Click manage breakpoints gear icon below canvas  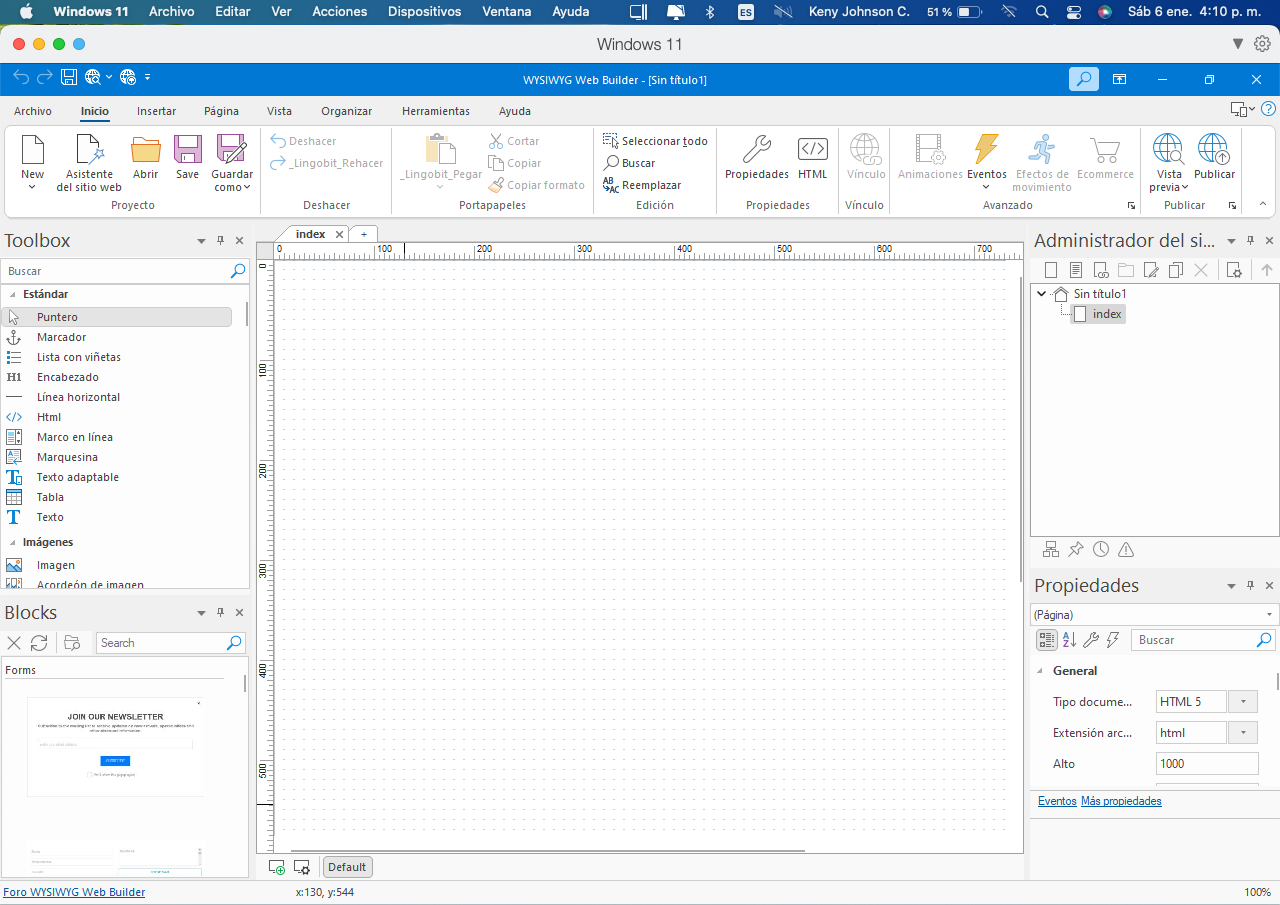click(301, 867)
